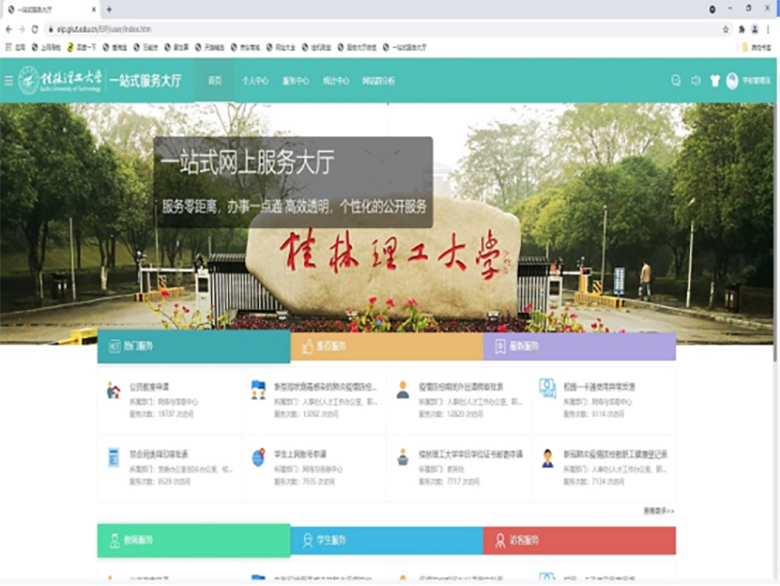Image resolution: width=780 pixels, height=586 pixels.
Task: Select the 首页 tab in the navigation bar
Action: click(x=214, y=81)
